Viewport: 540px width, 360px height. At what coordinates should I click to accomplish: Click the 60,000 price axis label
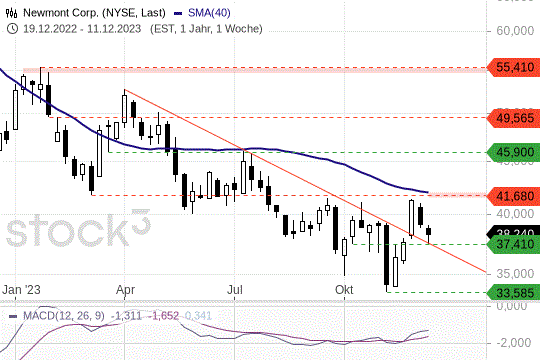(515, 31)
